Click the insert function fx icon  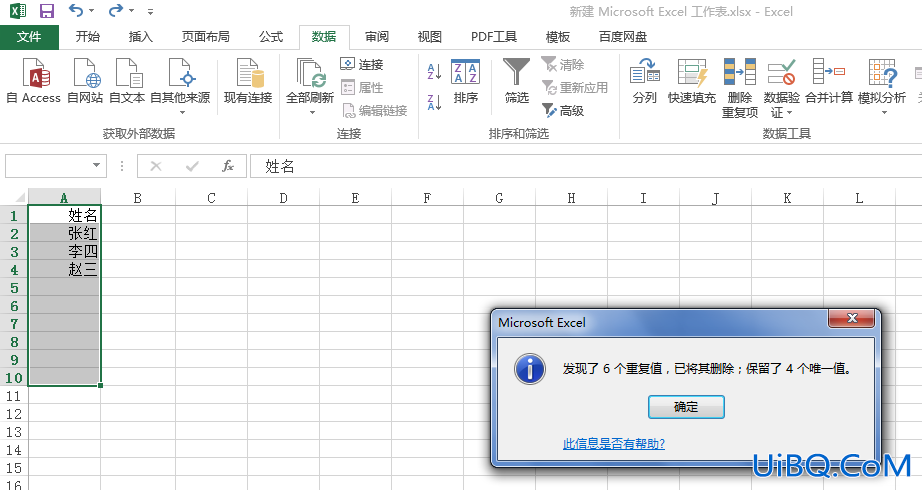[228, 166]
